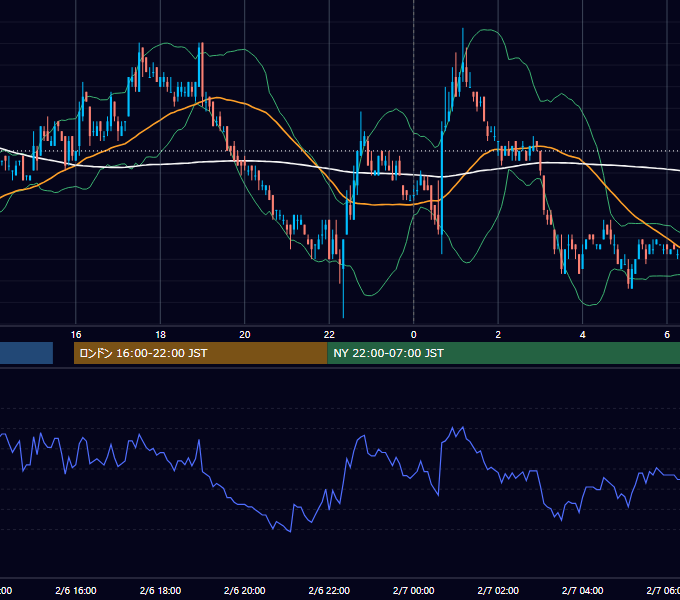This screenshot has height=600, width=680.
Task: Click the 2/6 20:00 date label
Action: click(x=245, y=590)
